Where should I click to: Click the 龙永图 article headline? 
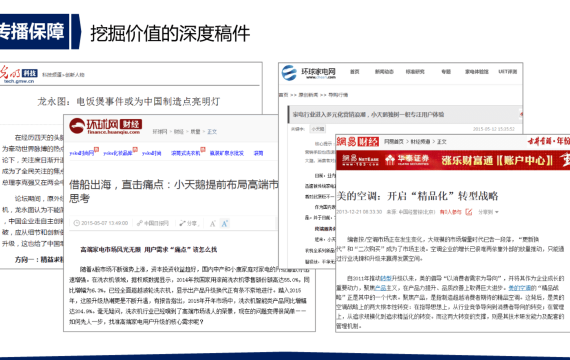coord(129,101)
